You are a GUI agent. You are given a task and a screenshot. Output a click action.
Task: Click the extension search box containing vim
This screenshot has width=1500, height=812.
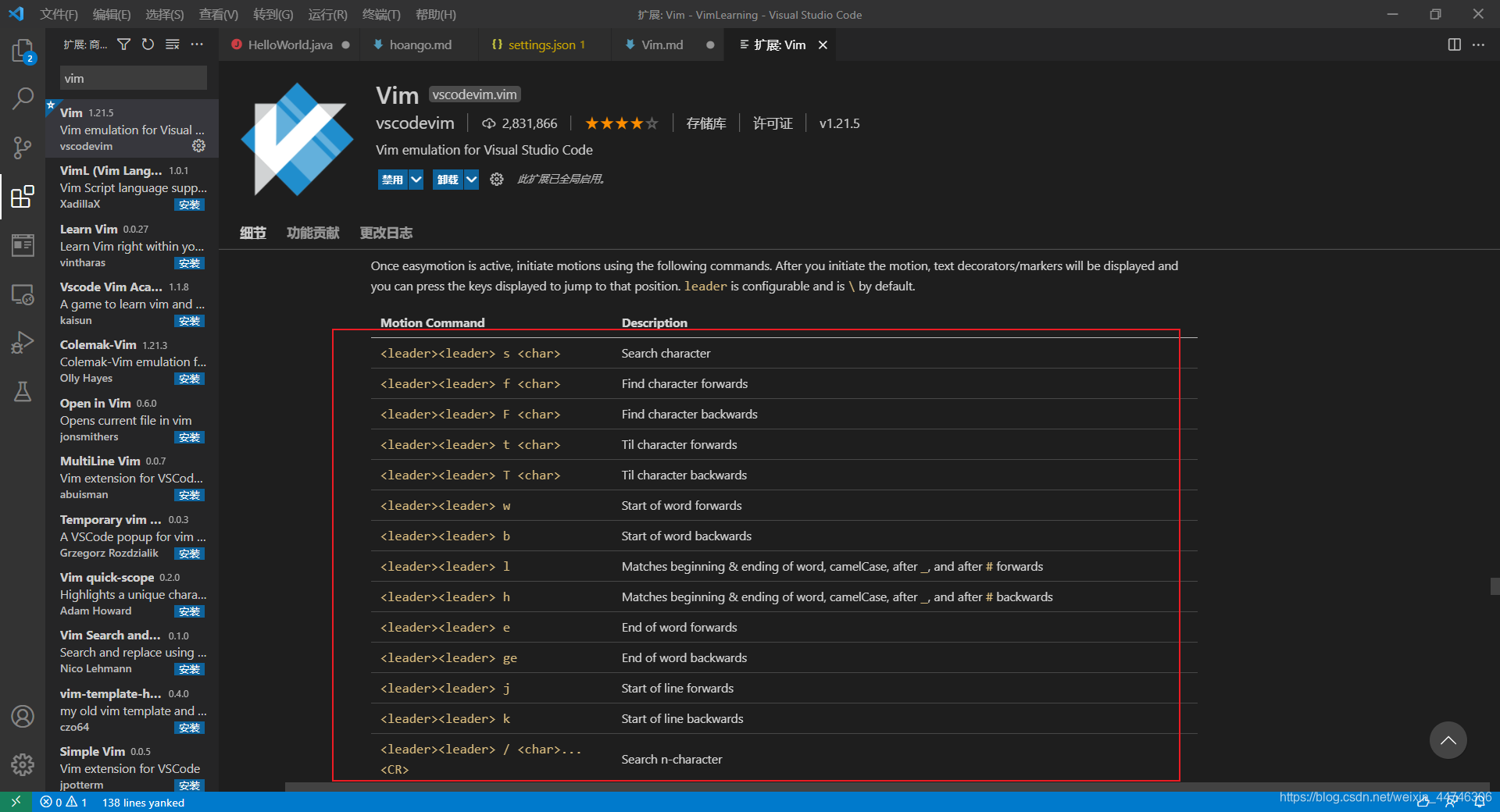133,78
